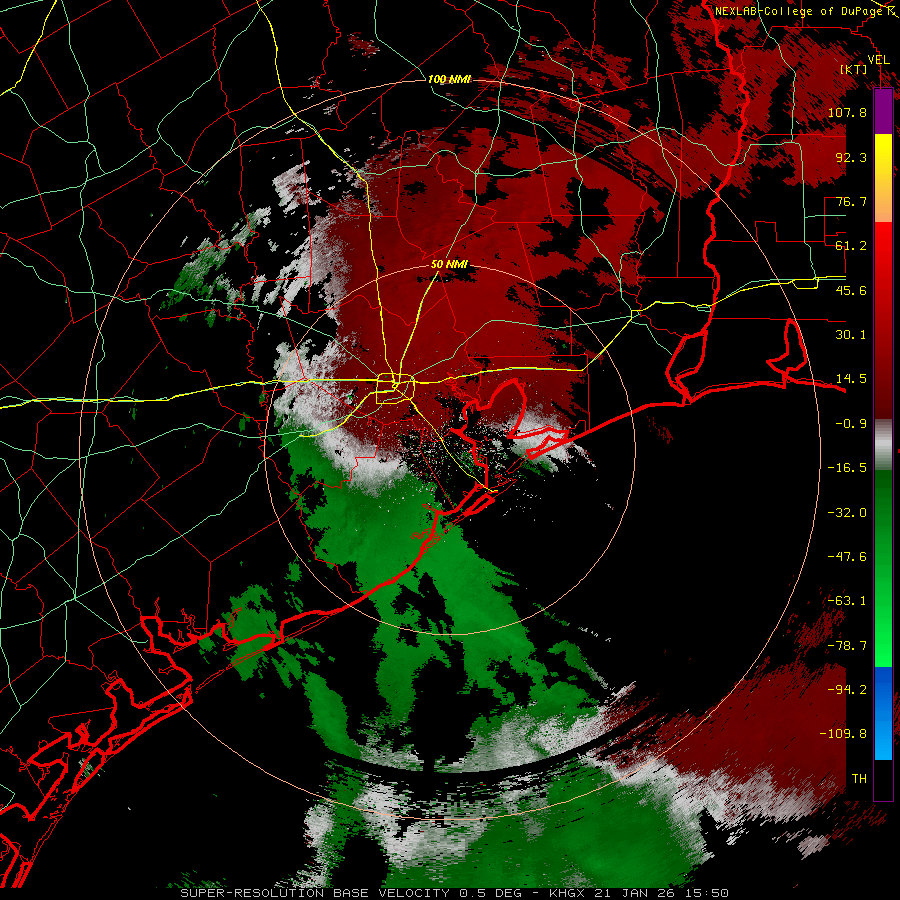Select the 92.3 velocity scale value
The width and height of the screenshot is (900, 900).
pos(851,157)
